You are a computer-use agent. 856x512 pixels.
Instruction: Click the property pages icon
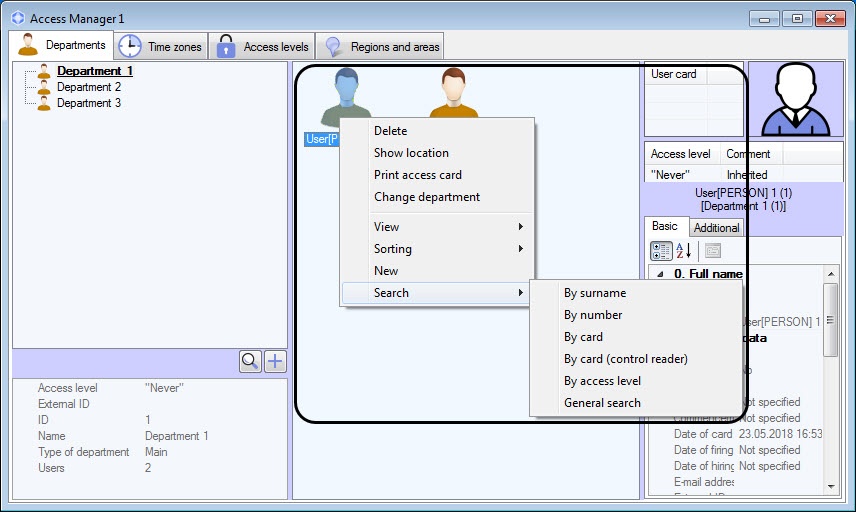(x=712, y=251)
